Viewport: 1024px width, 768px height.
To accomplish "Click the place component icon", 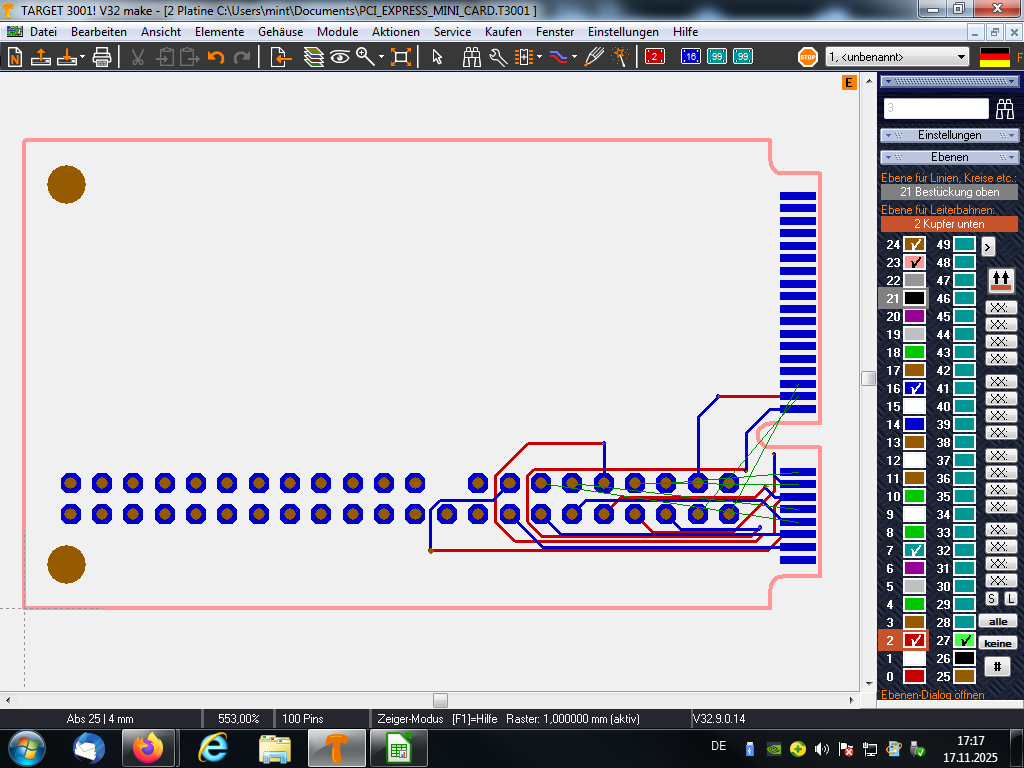I will [524, 57].
